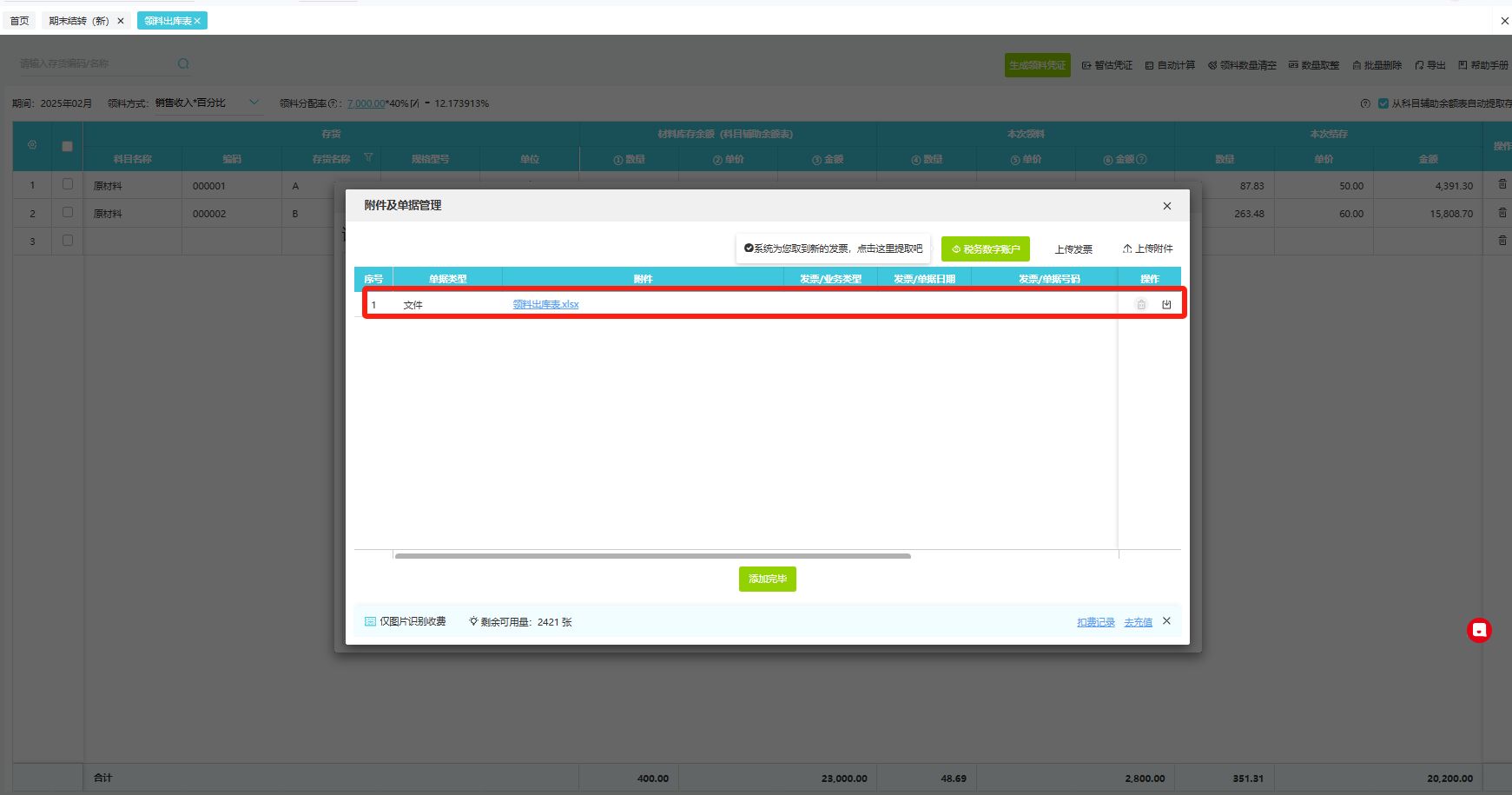Click 自动计算 in the toolbar
1512x795 pixels.
point(1170,65)
